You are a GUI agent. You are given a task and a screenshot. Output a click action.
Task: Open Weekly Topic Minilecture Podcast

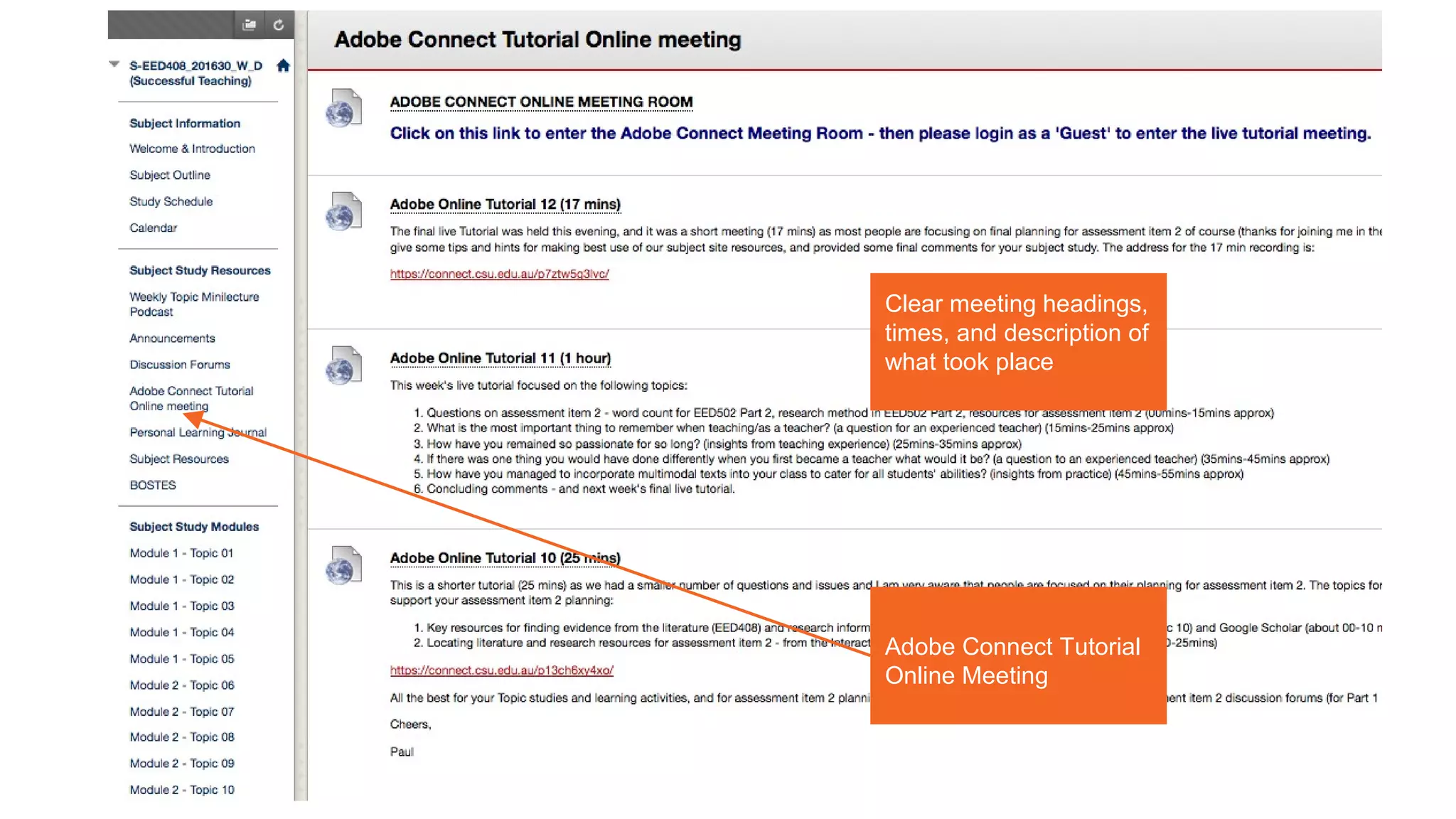194,304
